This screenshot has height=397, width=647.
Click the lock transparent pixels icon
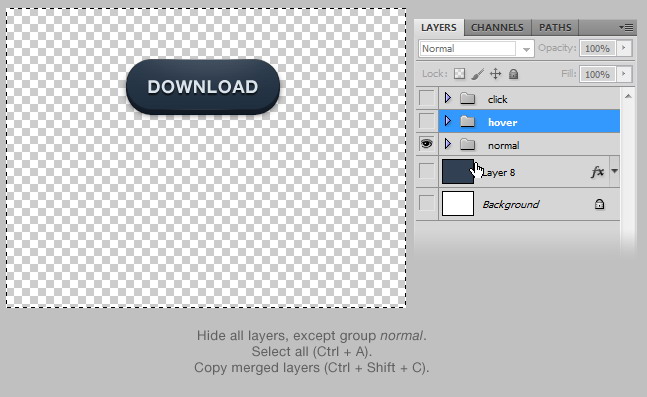459,74
